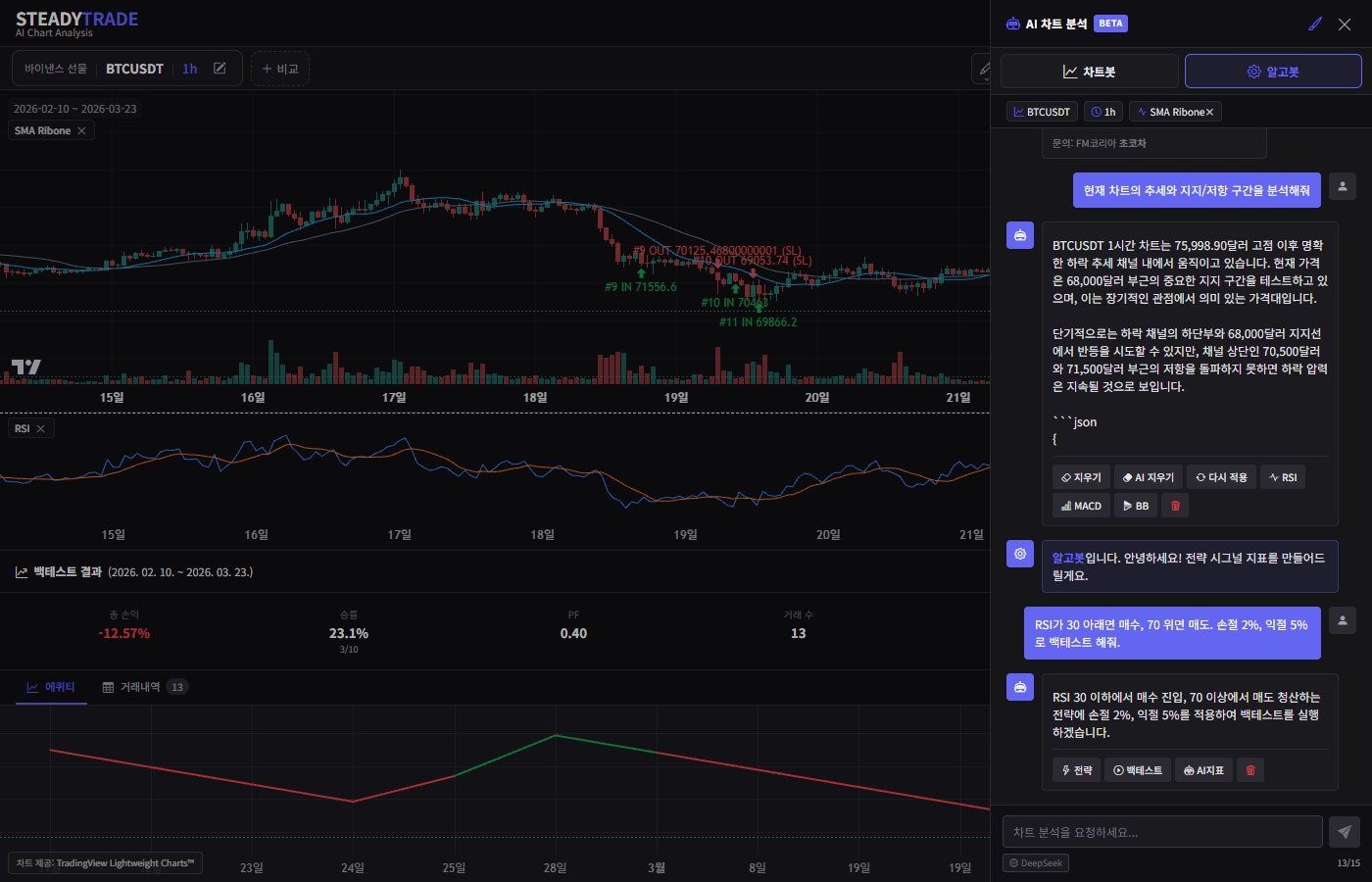Image resolution: width=1372 pixels, height=882 pixels.
Task: Add the MACD indicator from chat
Action: 1081,506
